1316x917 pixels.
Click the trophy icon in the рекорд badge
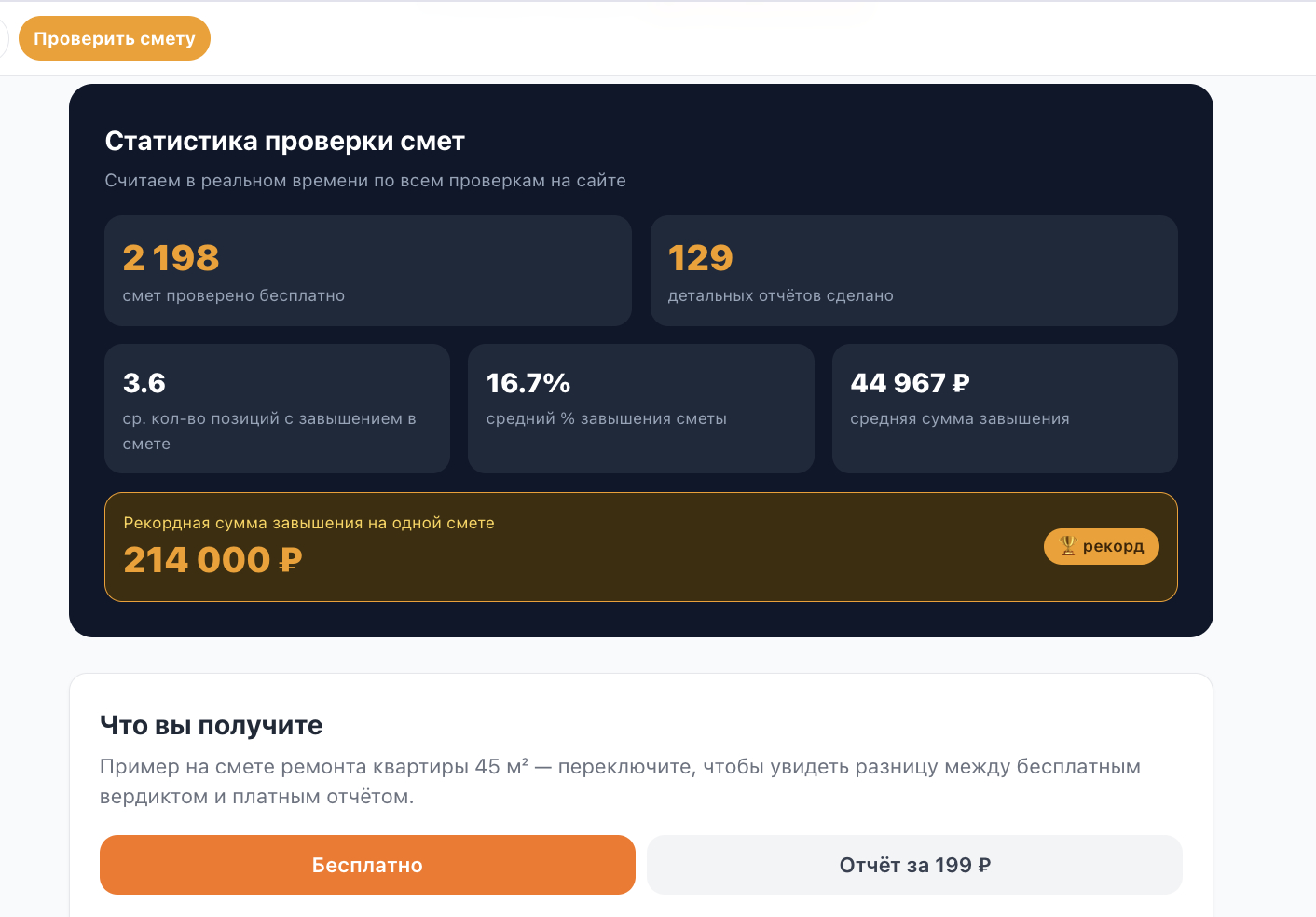tap(1068, 546)
